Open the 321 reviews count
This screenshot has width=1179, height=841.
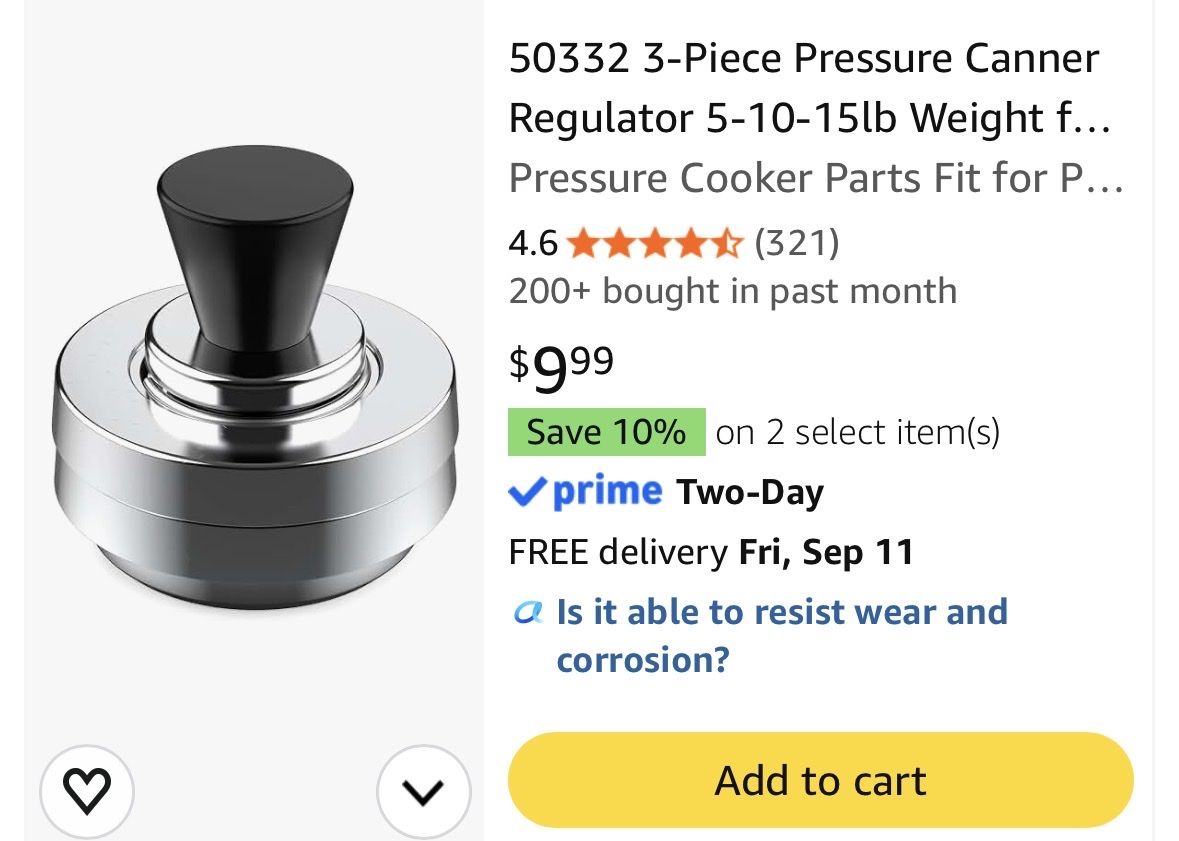(x=797, y=243)
